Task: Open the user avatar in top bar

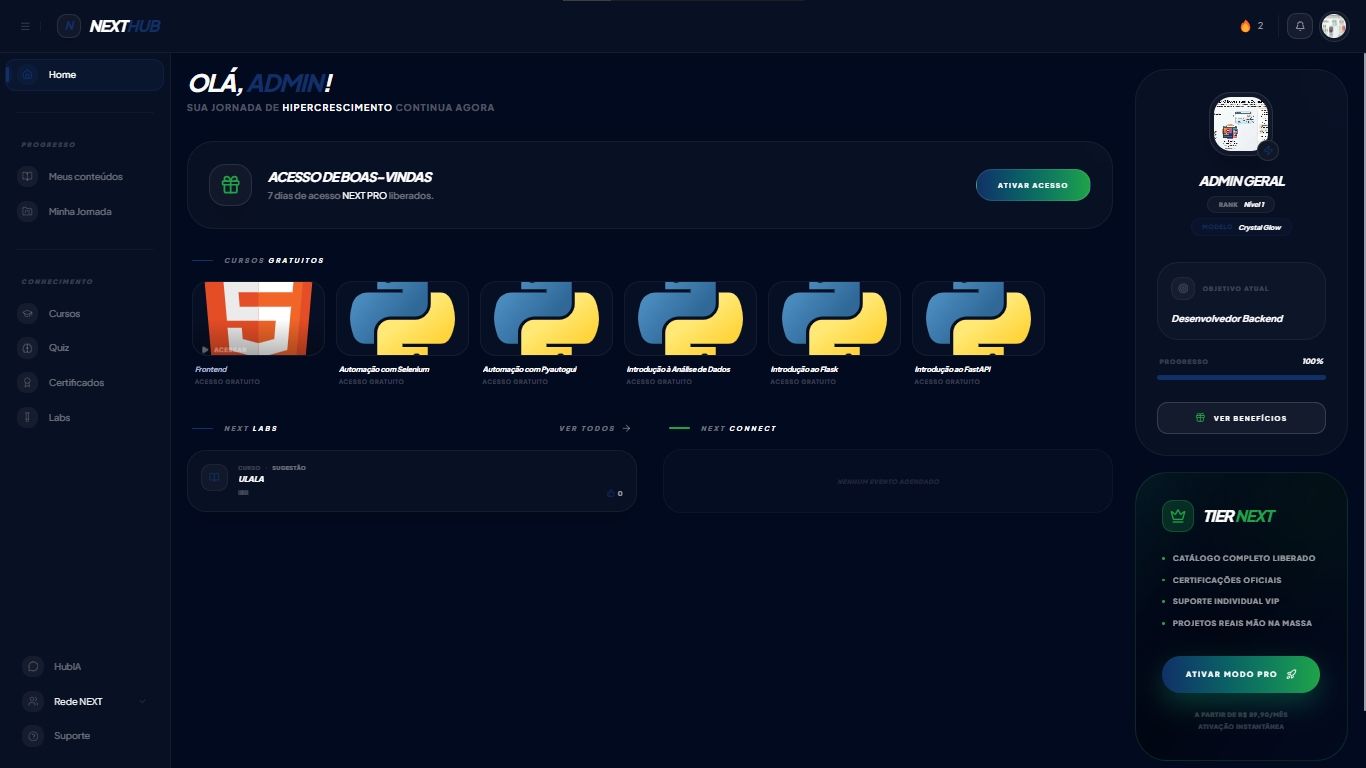Action: click(x=1334, y=26)
